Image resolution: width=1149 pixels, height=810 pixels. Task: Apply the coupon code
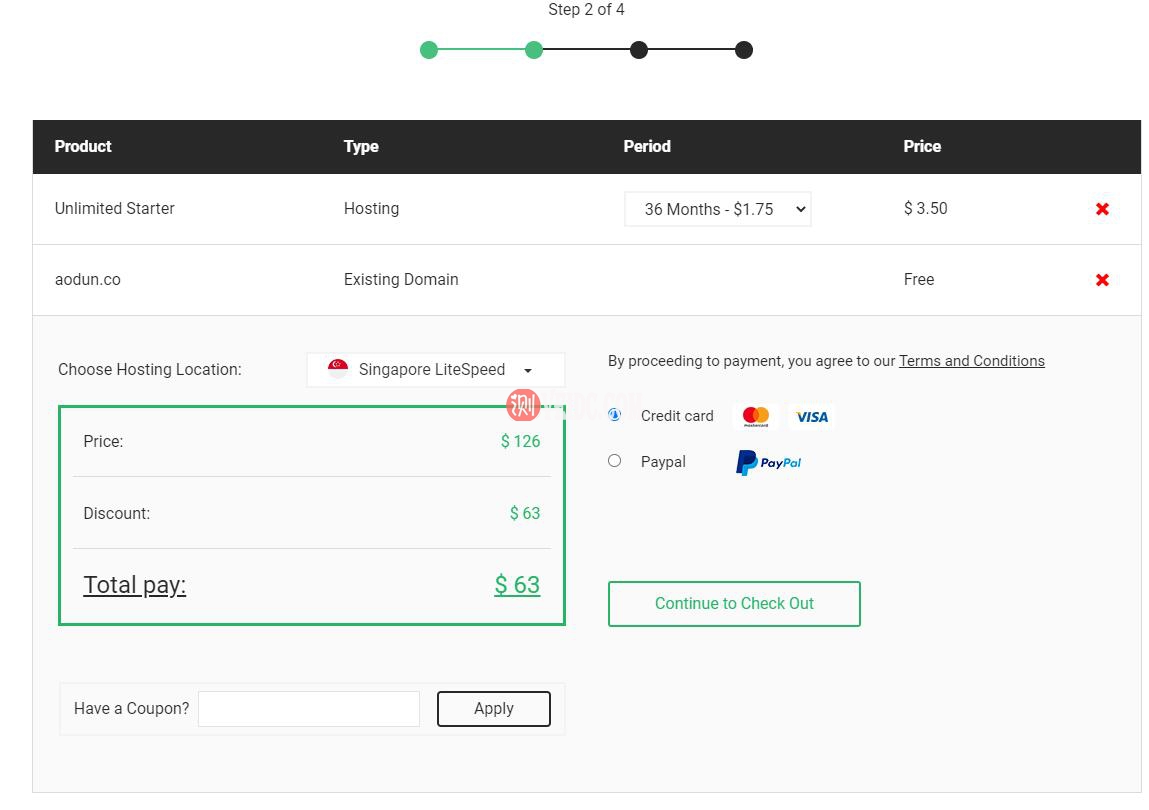493,708
